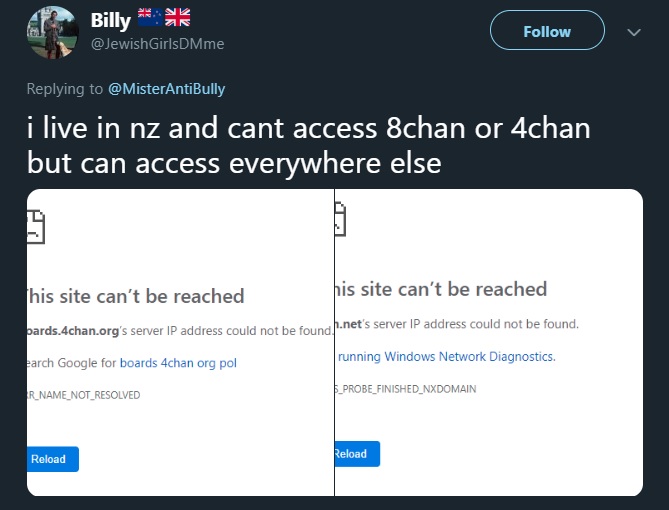Click the United Kingdom flag emoji

point(177,18)
